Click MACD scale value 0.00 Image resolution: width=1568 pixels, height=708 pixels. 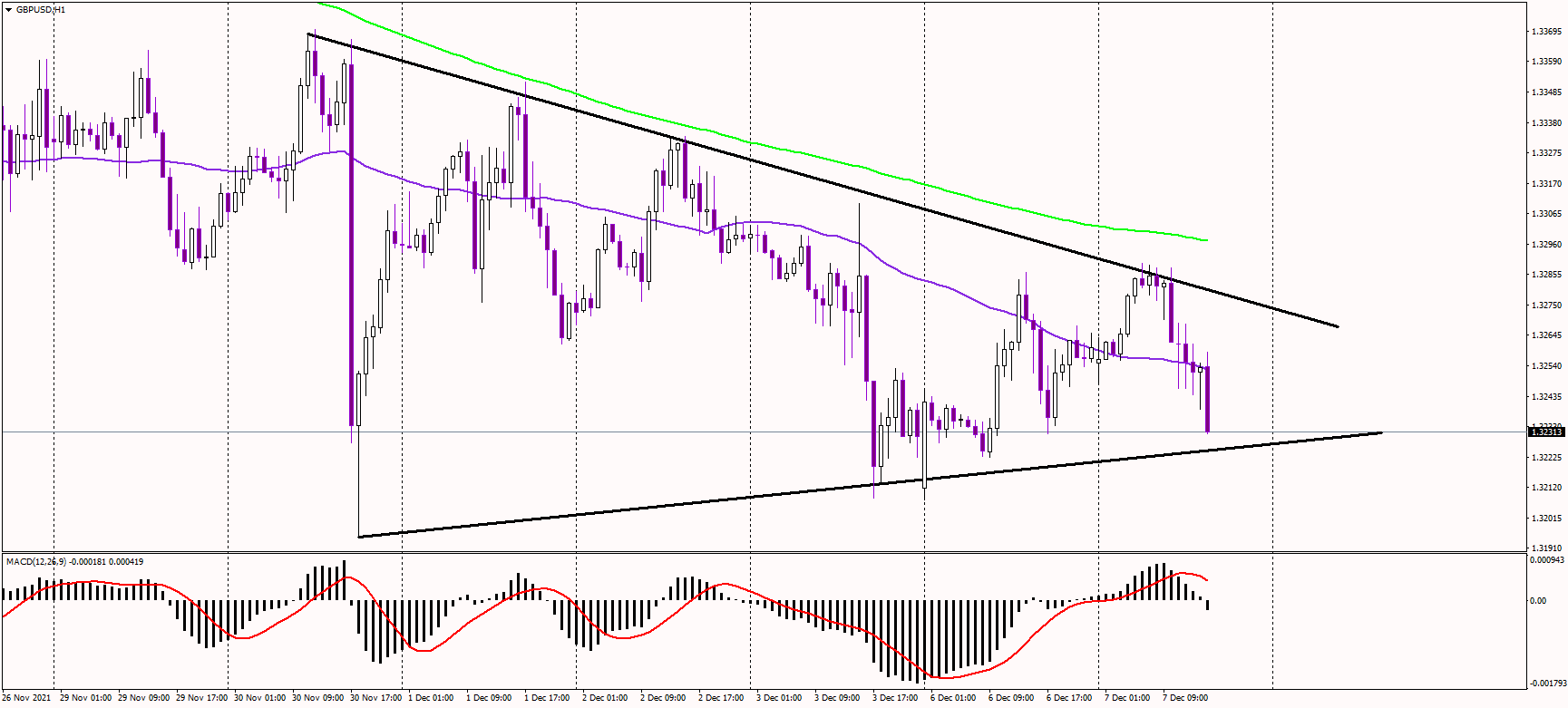[1538, 601]
